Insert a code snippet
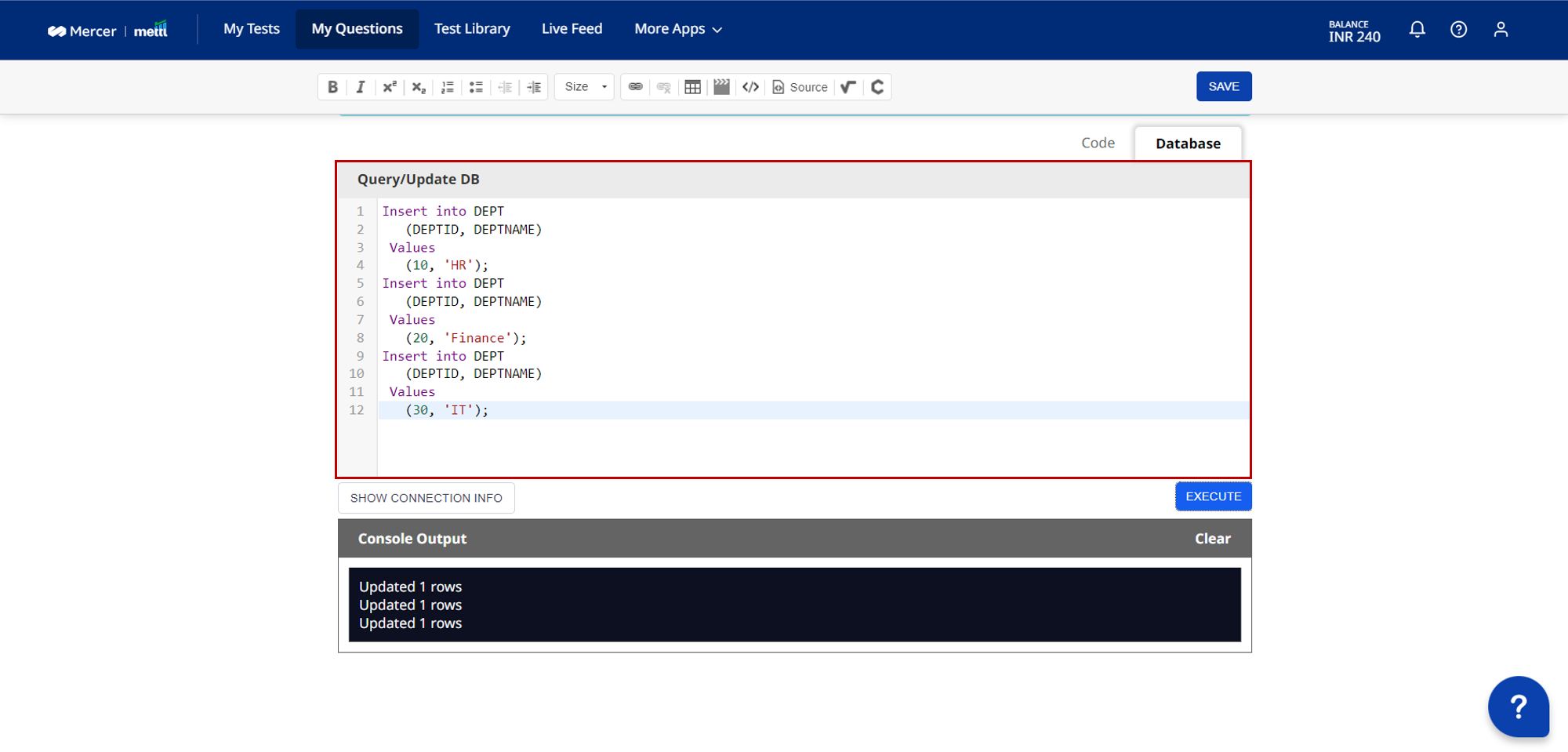1568x752 pixels. [750, 87]
